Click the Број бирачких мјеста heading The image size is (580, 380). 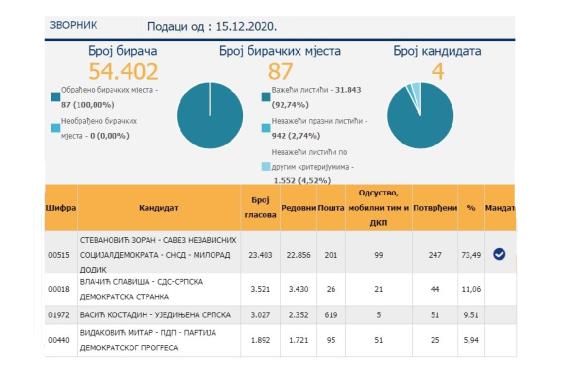(280, 51)
